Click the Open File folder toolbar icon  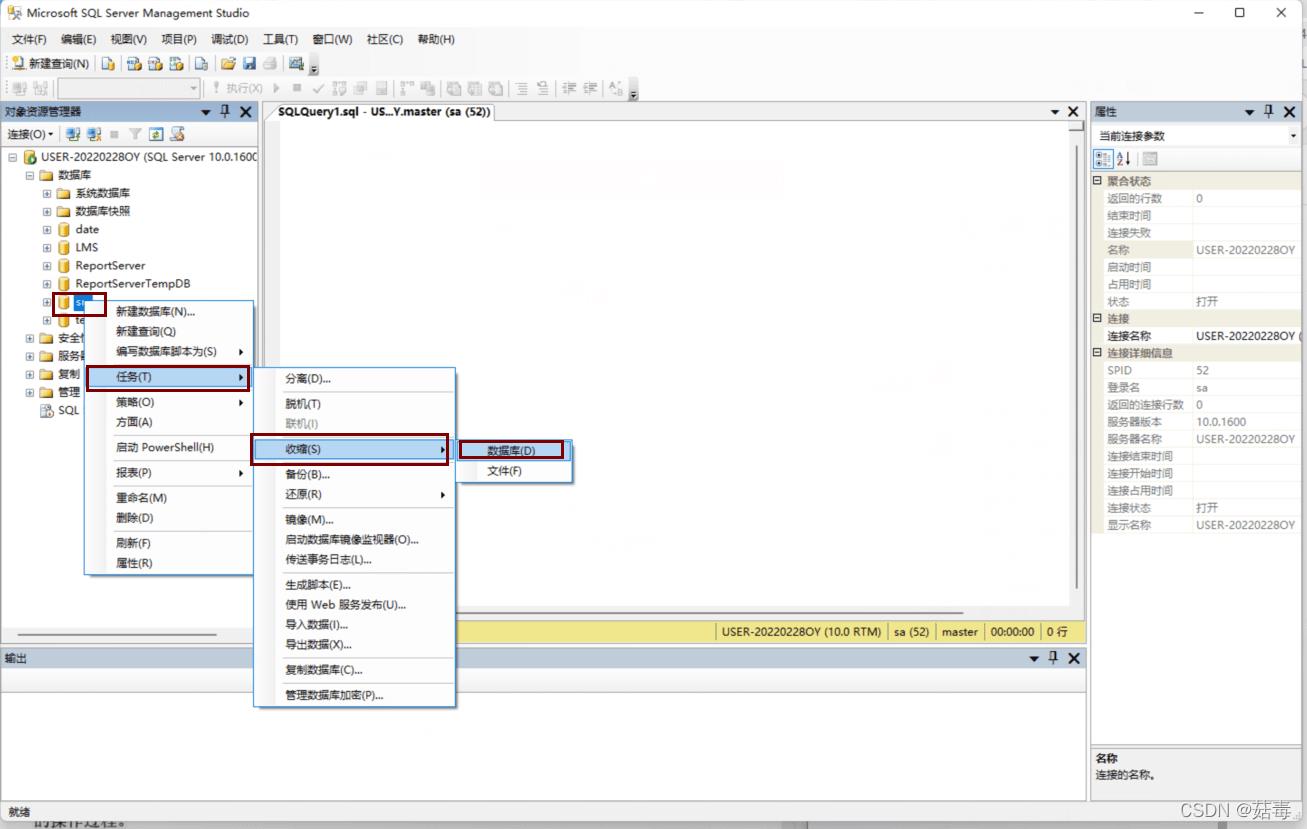click(228, 64)
